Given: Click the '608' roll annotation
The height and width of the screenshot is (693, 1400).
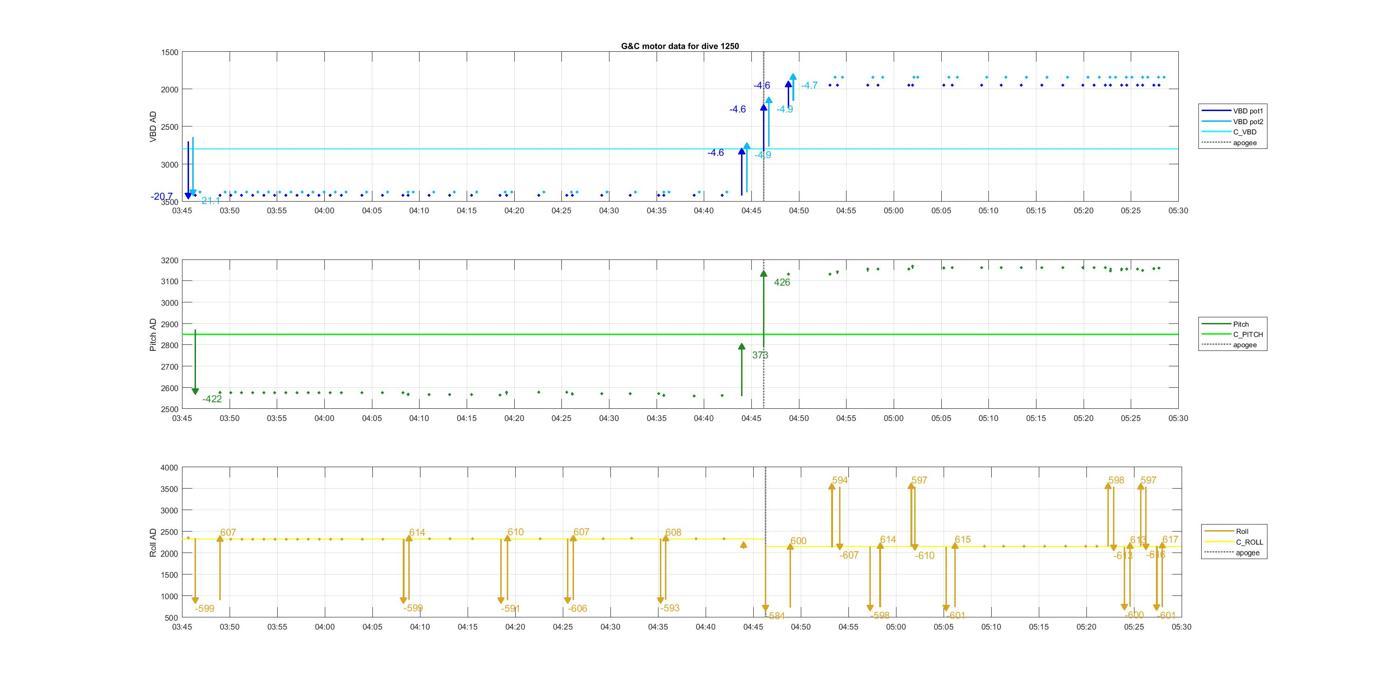Looking at the screenshot, I should (673, 533).
